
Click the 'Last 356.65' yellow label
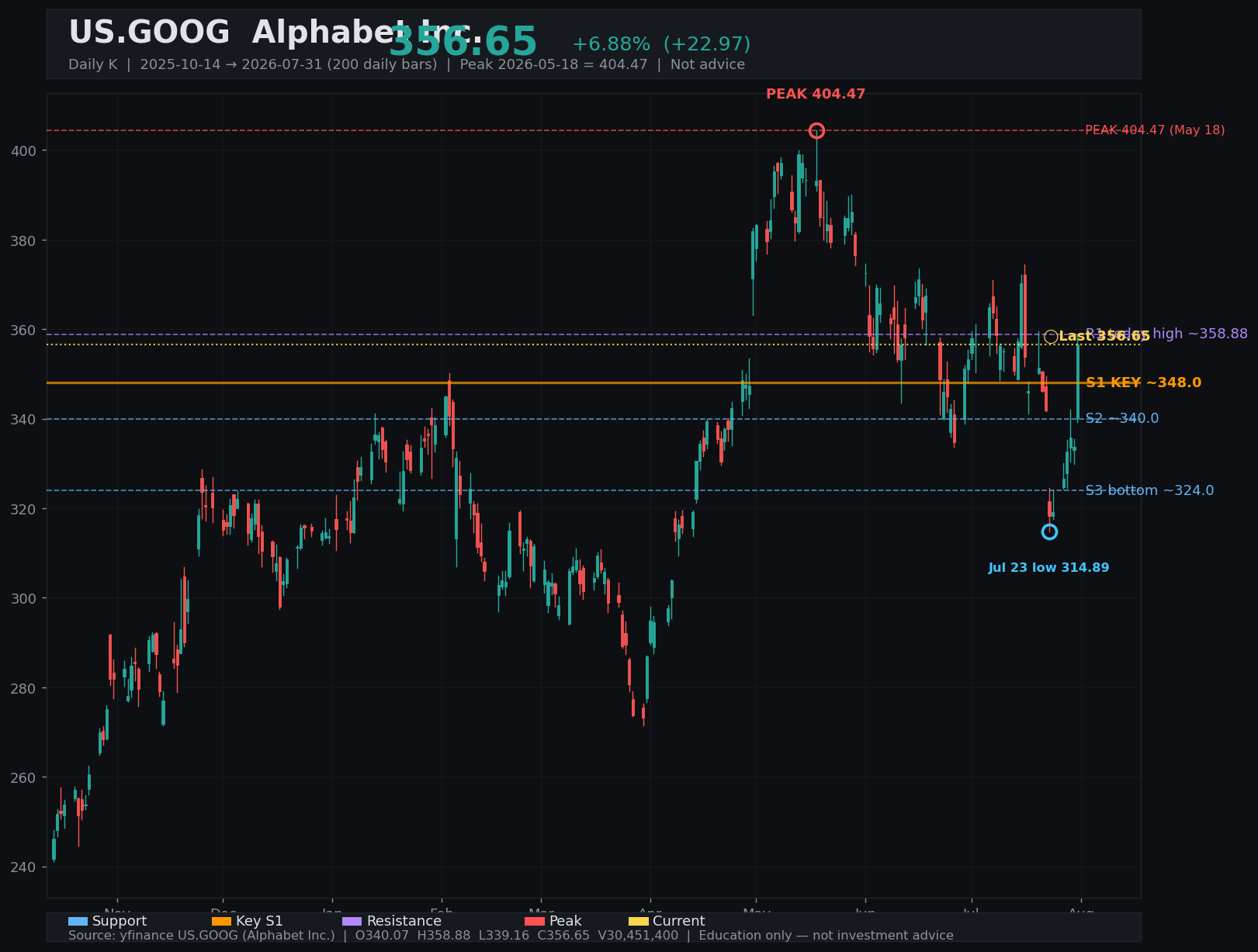click(x=1104, y=336)
